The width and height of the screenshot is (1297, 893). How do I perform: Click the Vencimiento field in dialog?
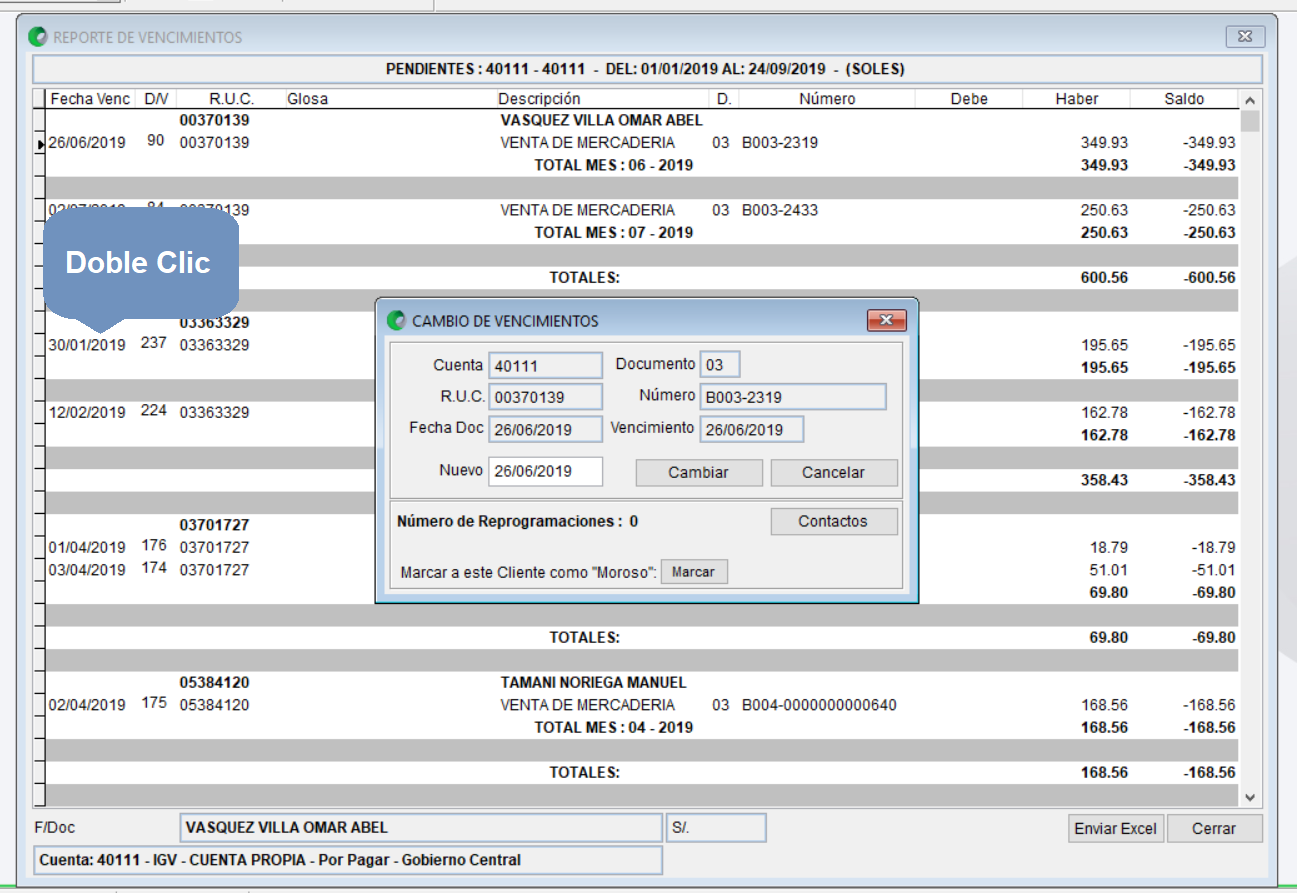752,429
